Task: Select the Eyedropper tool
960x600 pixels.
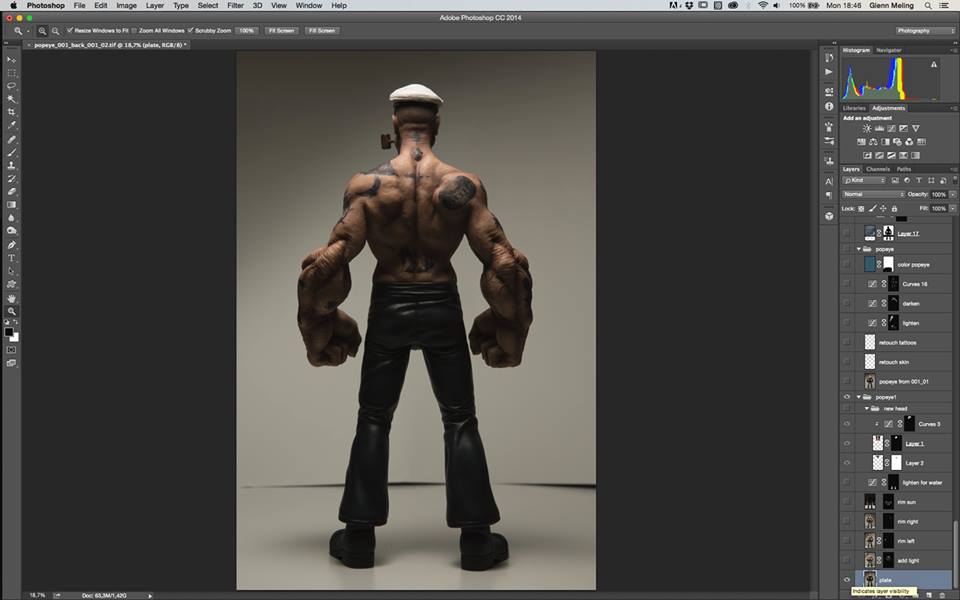Action: pos(12,125)
